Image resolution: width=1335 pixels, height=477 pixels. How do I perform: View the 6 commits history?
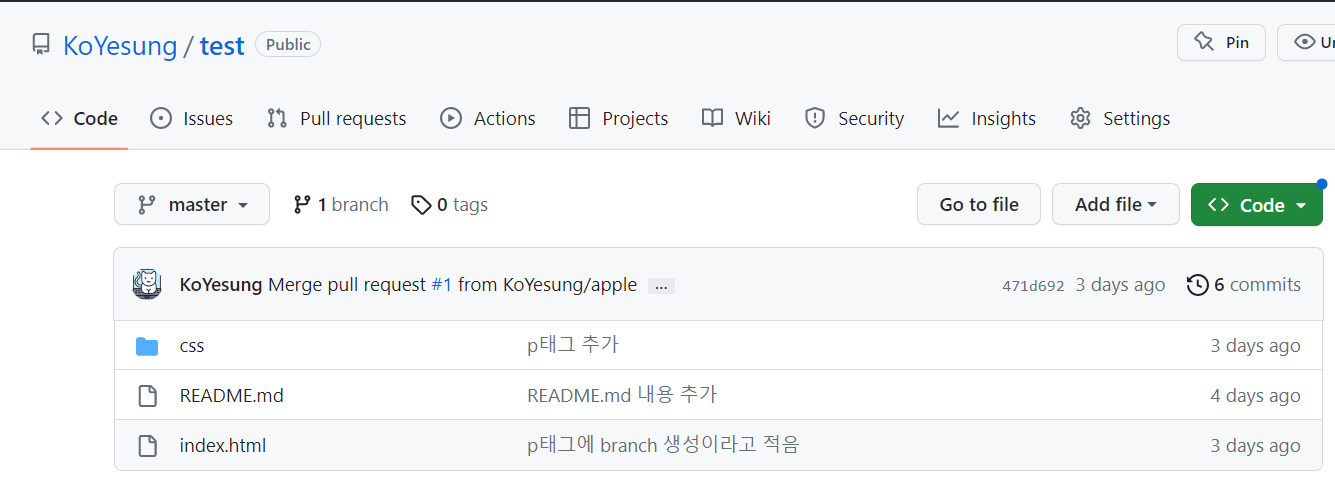[1244, 285]
